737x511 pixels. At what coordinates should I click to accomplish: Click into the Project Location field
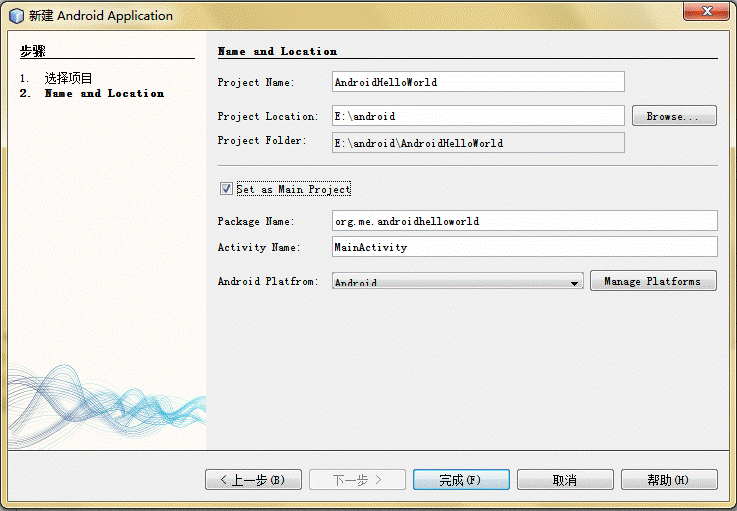pos(478,116)
